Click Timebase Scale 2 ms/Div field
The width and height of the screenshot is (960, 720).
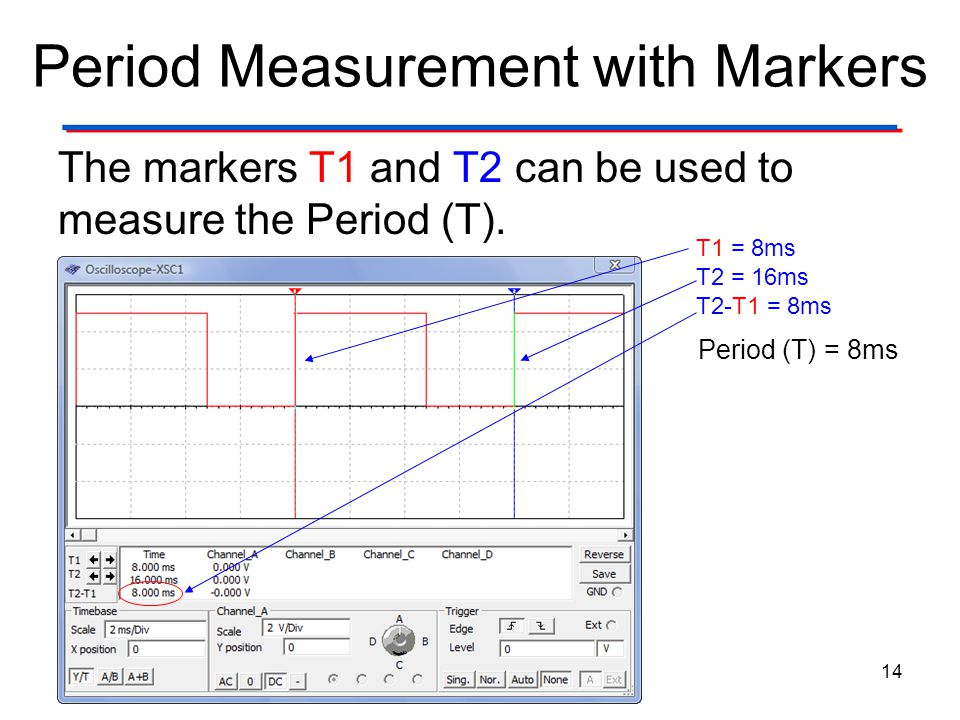156,629
